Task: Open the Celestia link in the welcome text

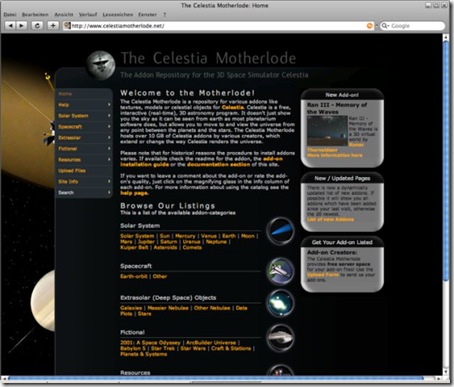Action: [233, 107]
